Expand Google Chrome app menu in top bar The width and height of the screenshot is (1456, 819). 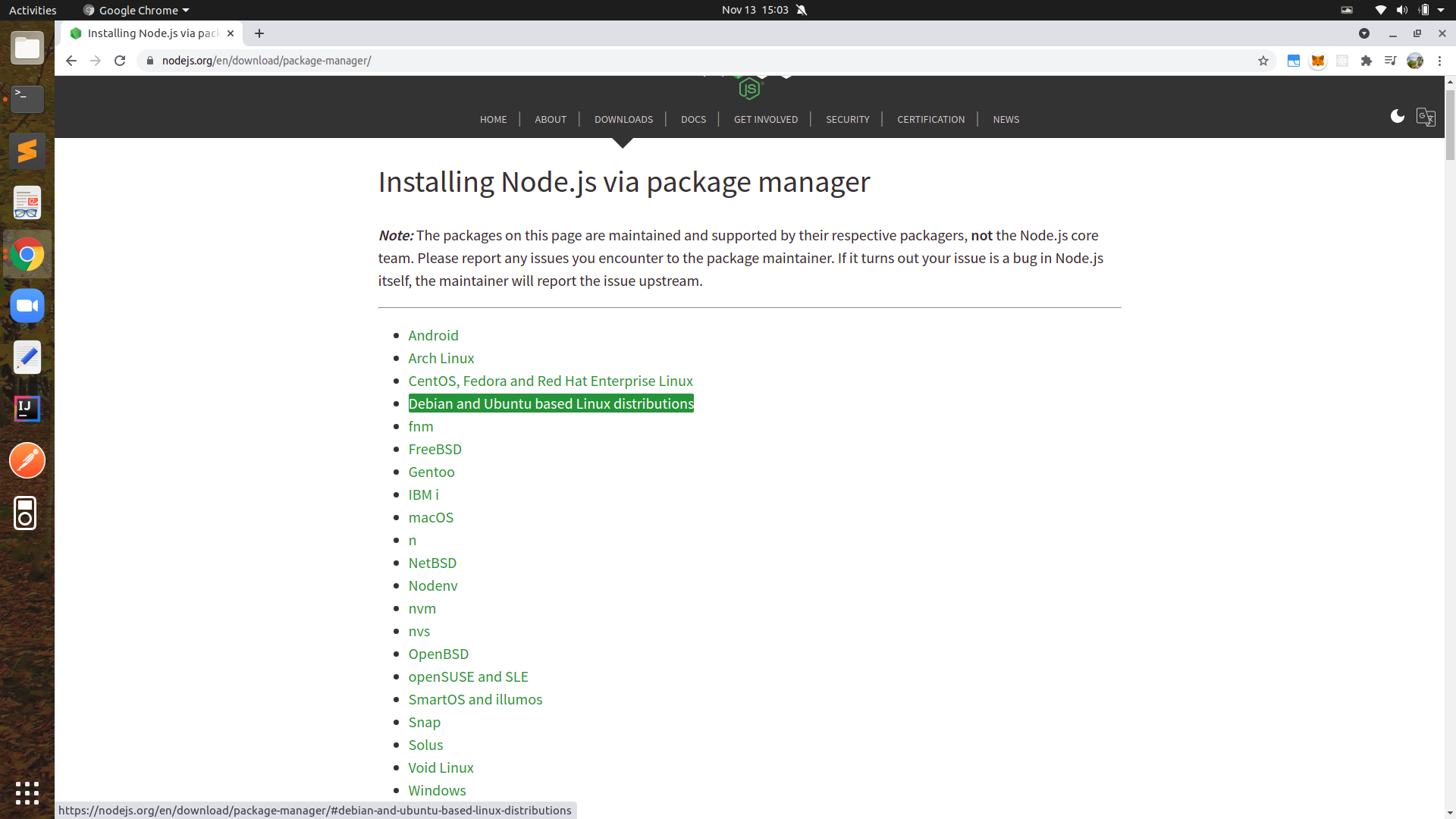click(136, 10)
